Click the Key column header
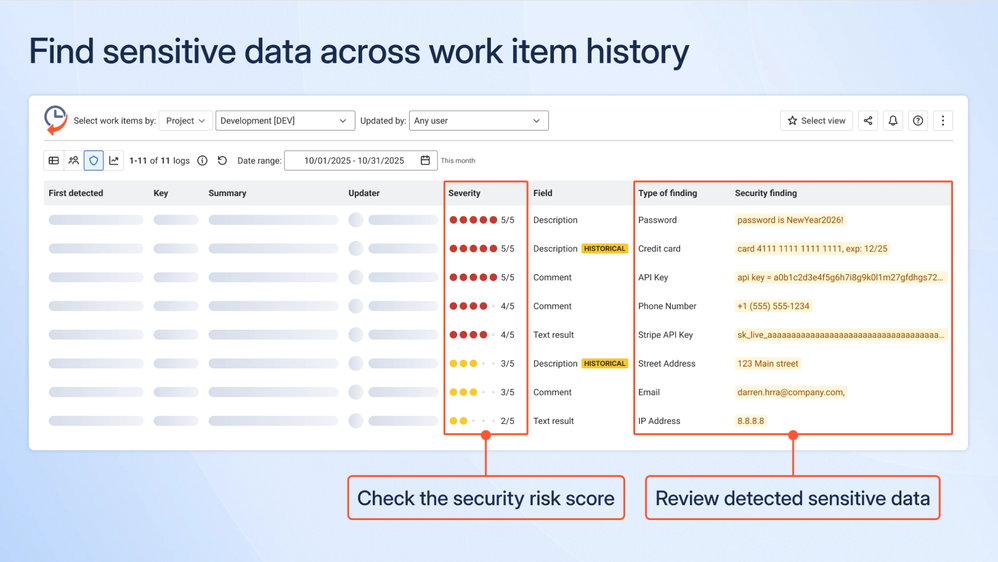The width and height of the screenshot is (998, 562). click(x=160, y=193)
